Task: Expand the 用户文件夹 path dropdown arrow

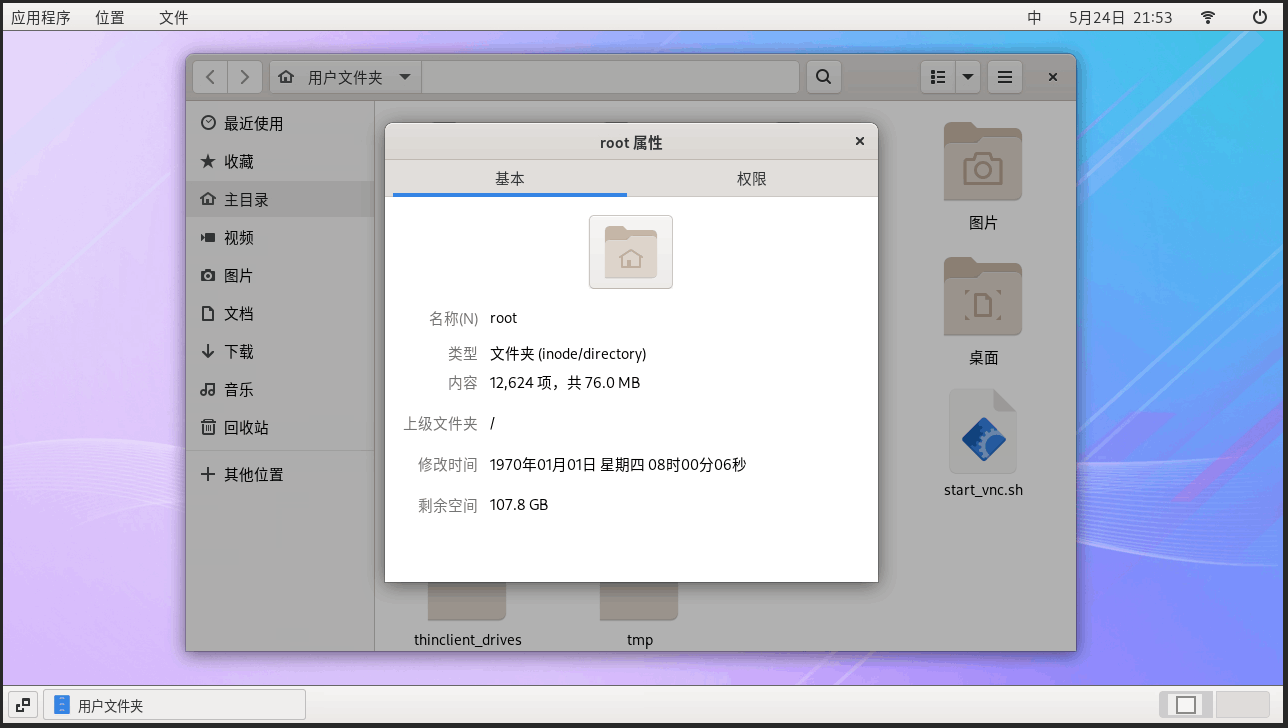Action: point(404,77)
